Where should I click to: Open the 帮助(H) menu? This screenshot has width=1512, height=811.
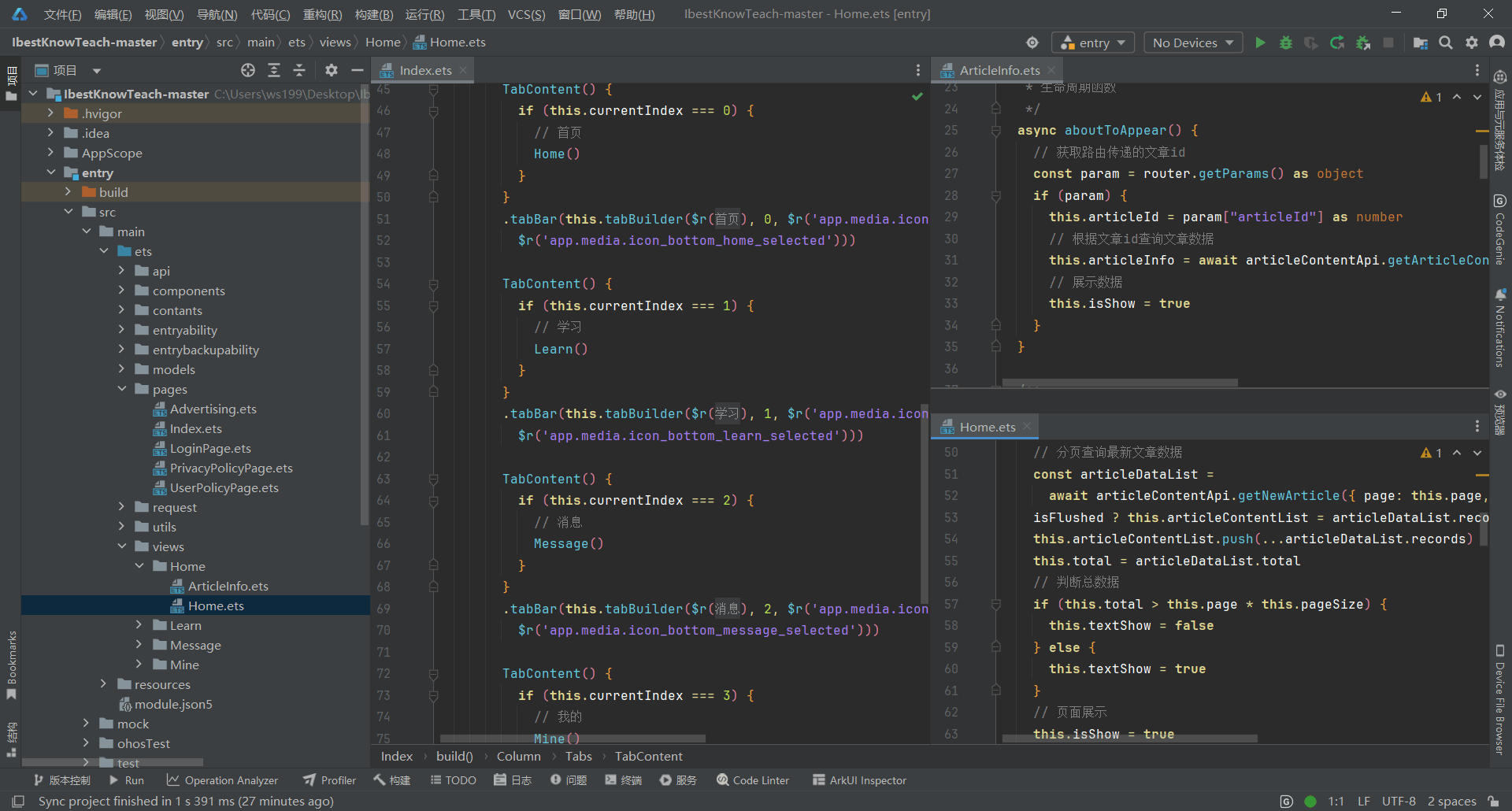634,14
